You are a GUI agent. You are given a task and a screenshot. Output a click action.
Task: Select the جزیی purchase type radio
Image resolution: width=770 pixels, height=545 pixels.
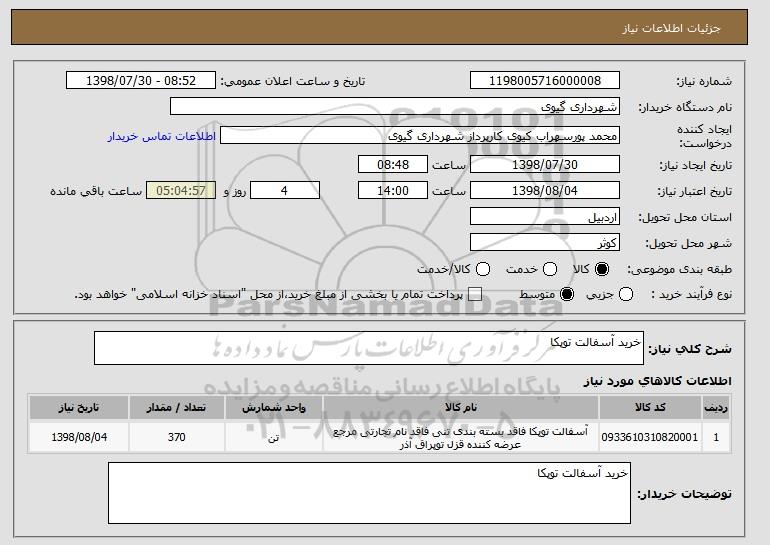(x=626, y=295)
